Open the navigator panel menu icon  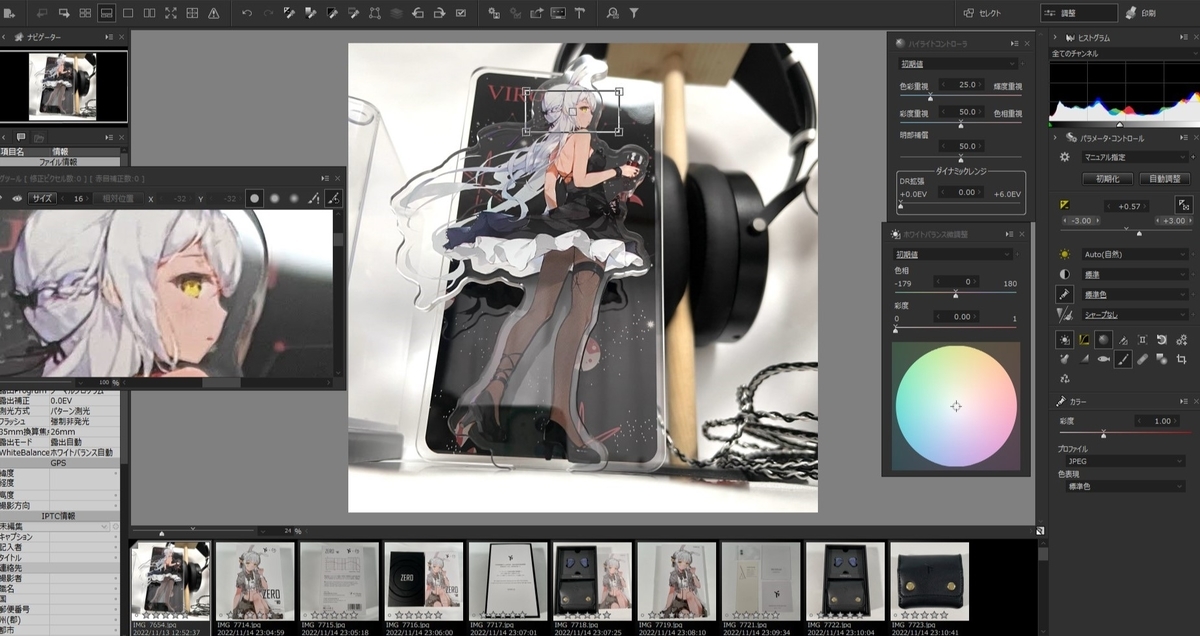tap(109, 37)
